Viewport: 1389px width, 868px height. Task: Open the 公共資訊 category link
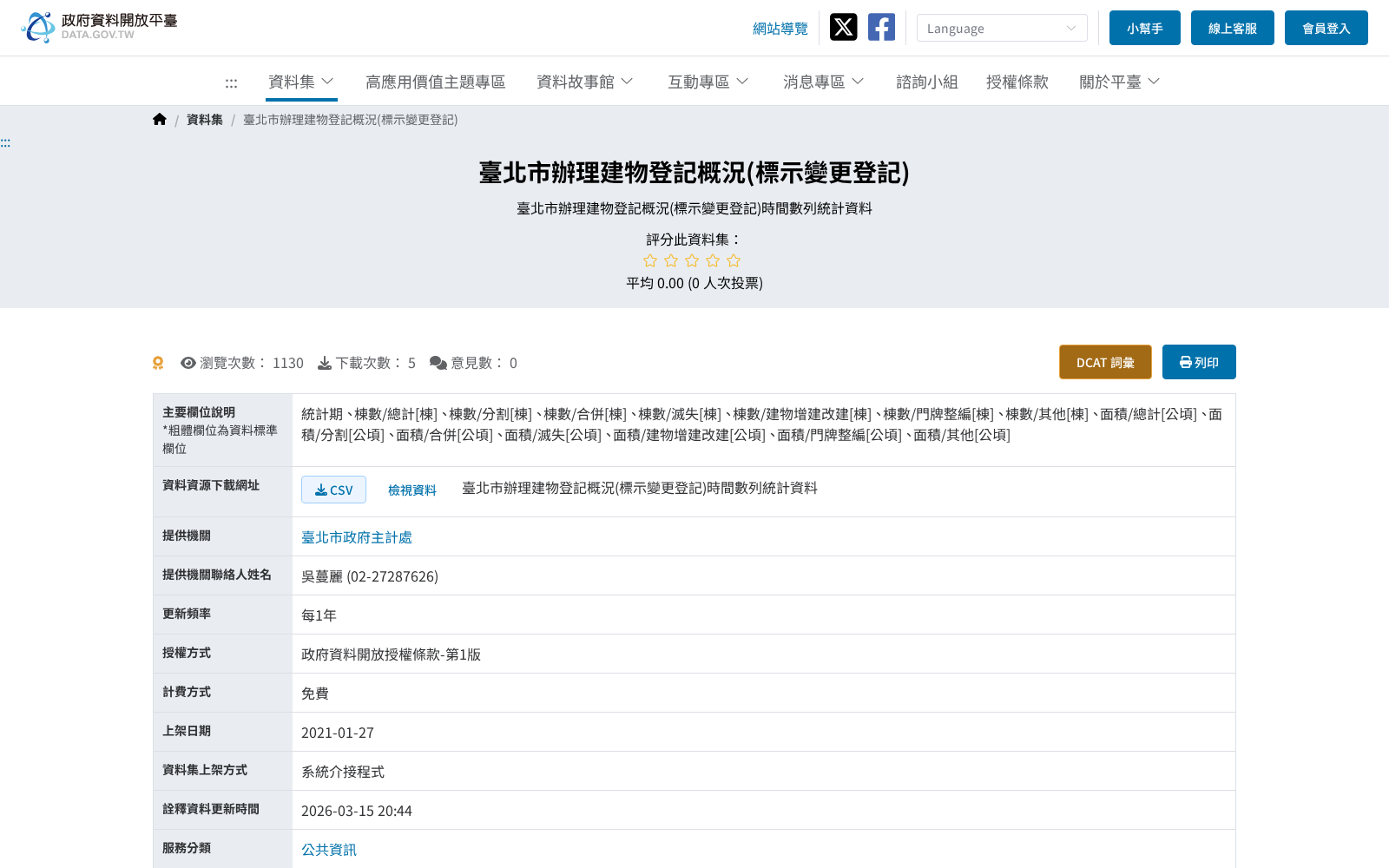click(329, 850)
